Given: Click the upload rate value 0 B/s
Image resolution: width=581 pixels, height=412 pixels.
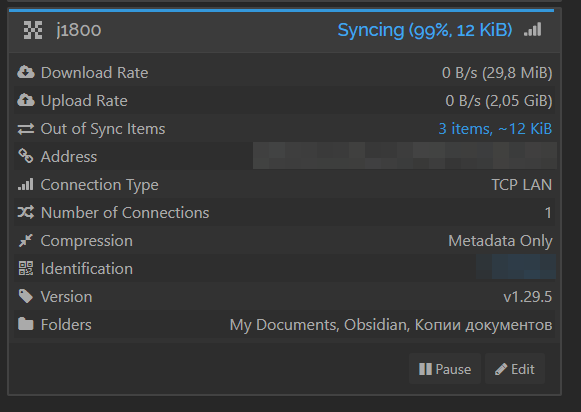Looking at the screenshot, I should coord(463,101).
